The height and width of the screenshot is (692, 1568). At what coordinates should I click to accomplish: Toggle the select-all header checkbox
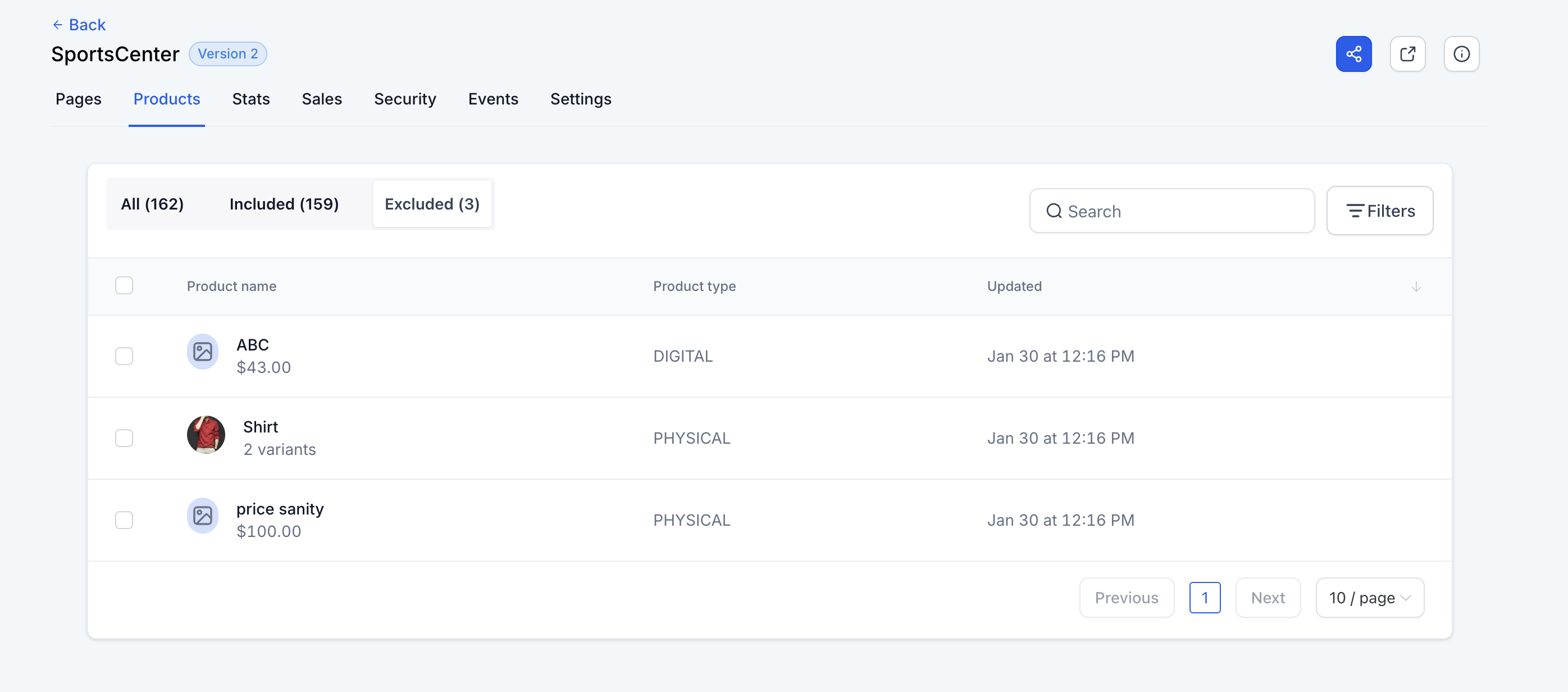point(124,285)
